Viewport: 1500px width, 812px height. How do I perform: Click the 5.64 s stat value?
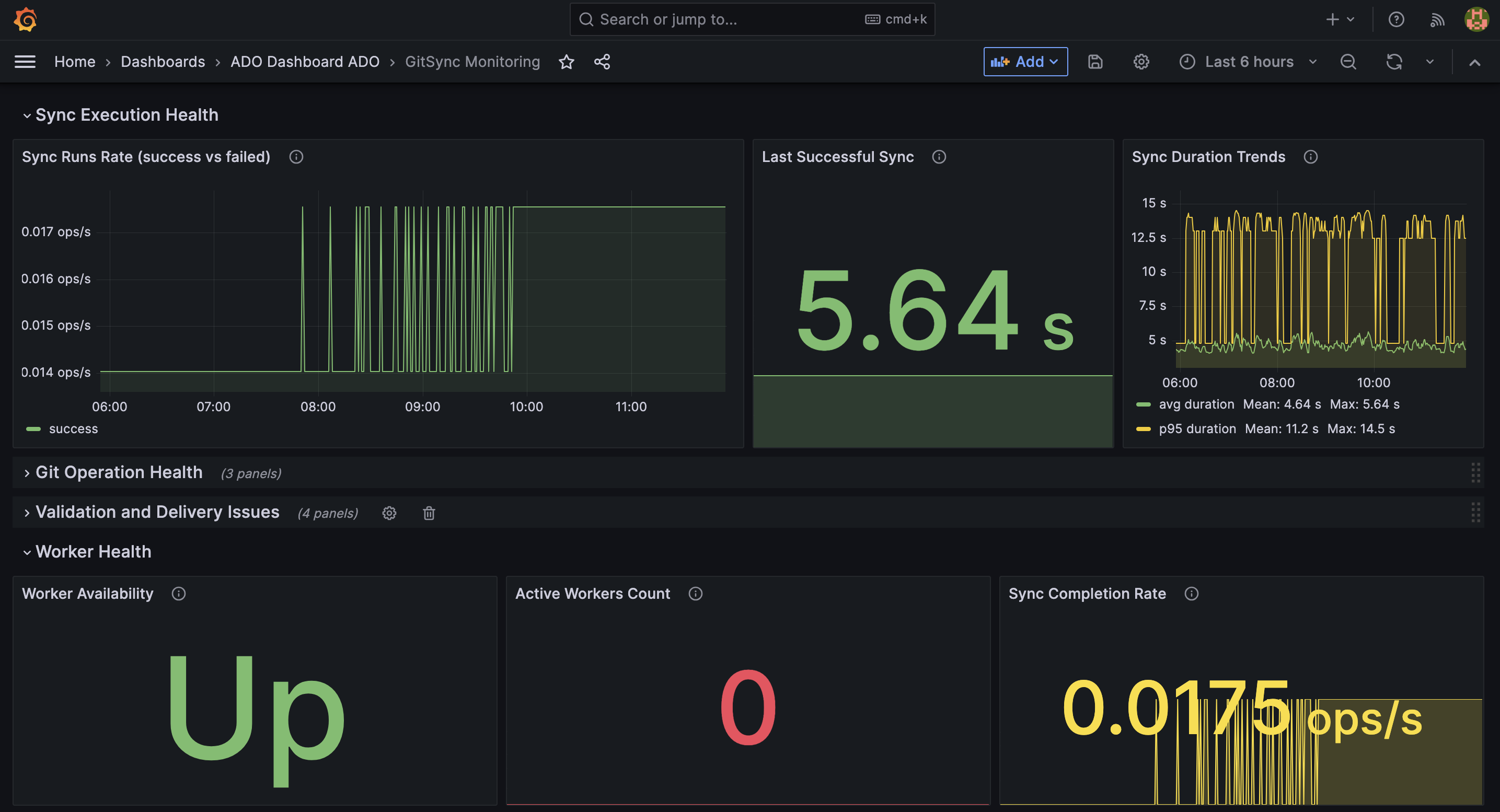click(934, 310)
